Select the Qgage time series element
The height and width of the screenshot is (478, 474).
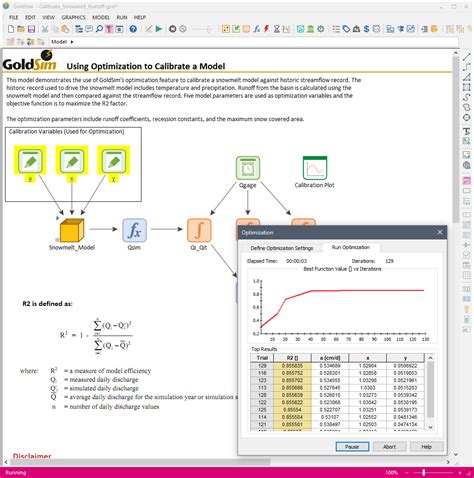[248, 168]
